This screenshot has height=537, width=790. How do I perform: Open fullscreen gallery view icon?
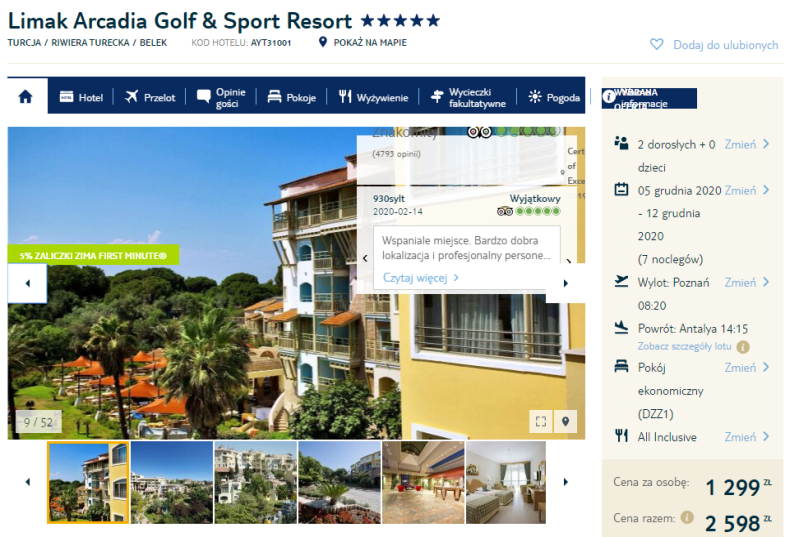click(541, 422)
